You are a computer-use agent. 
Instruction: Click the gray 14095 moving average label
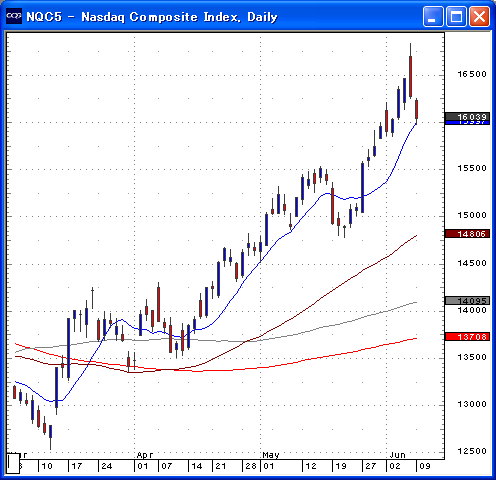click(x=468, y=301)
